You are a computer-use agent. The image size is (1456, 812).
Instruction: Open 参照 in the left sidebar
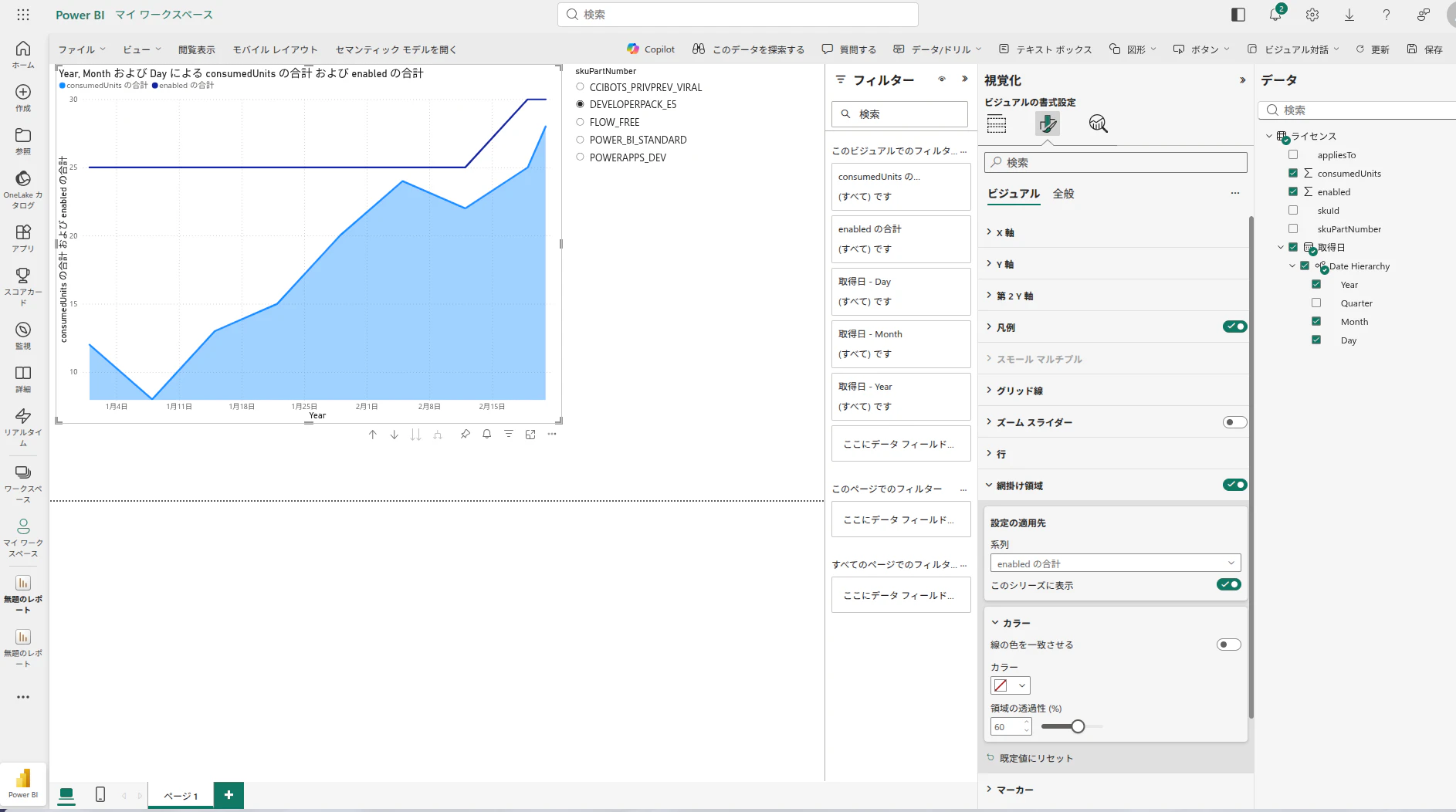coord(23,141)
